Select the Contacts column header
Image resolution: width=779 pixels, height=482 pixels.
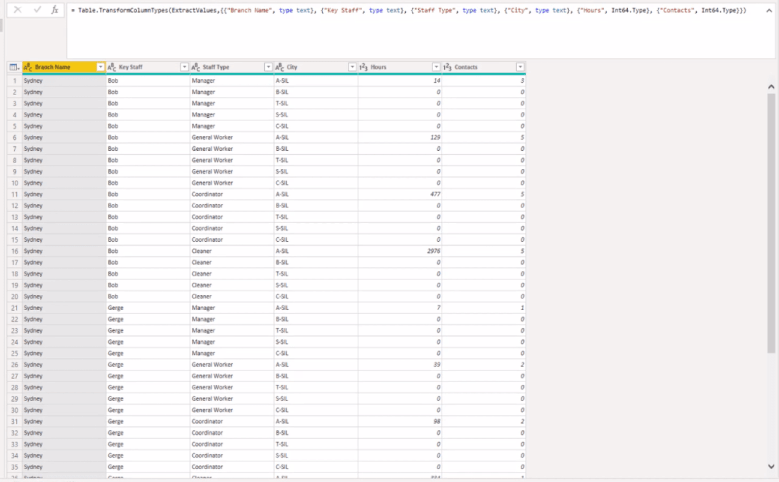pyautogui.click(x=484, y=67)
